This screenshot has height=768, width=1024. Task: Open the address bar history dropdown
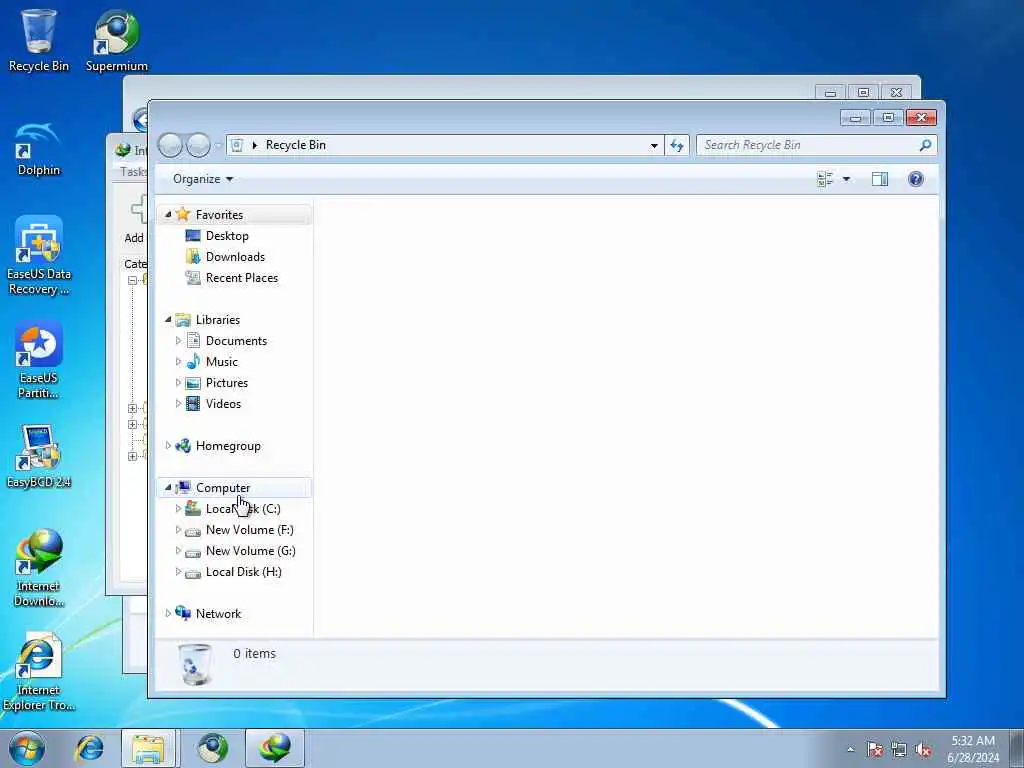point(654,146)
